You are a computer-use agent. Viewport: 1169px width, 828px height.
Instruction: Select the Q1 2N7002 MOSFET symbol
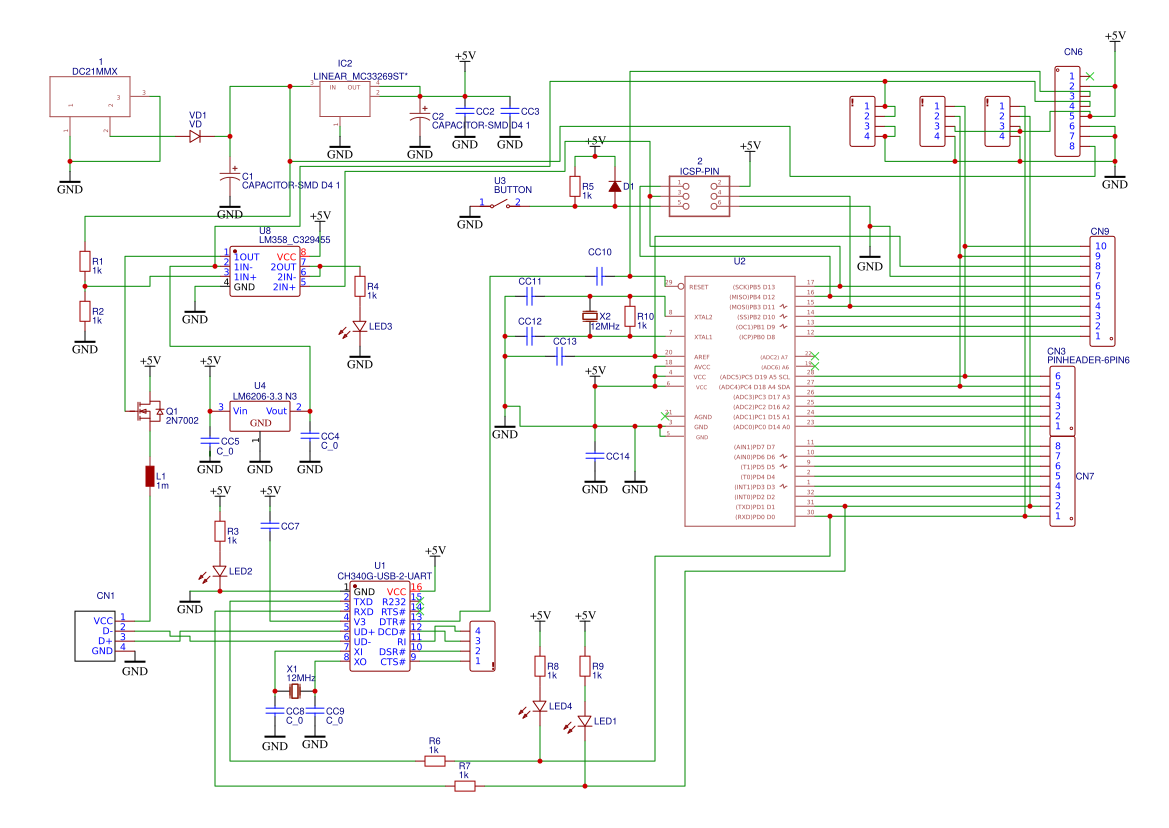pos(149,411)
